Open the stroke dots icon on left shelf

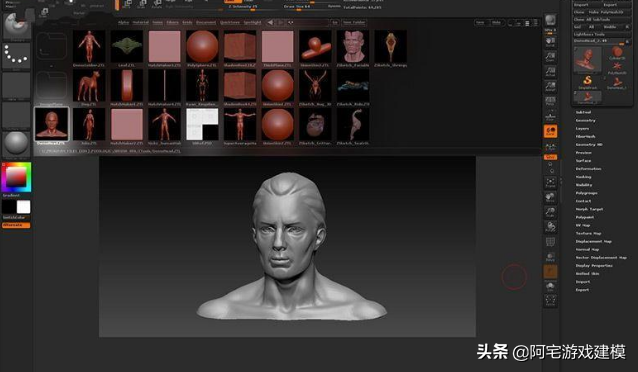[16, 56]
